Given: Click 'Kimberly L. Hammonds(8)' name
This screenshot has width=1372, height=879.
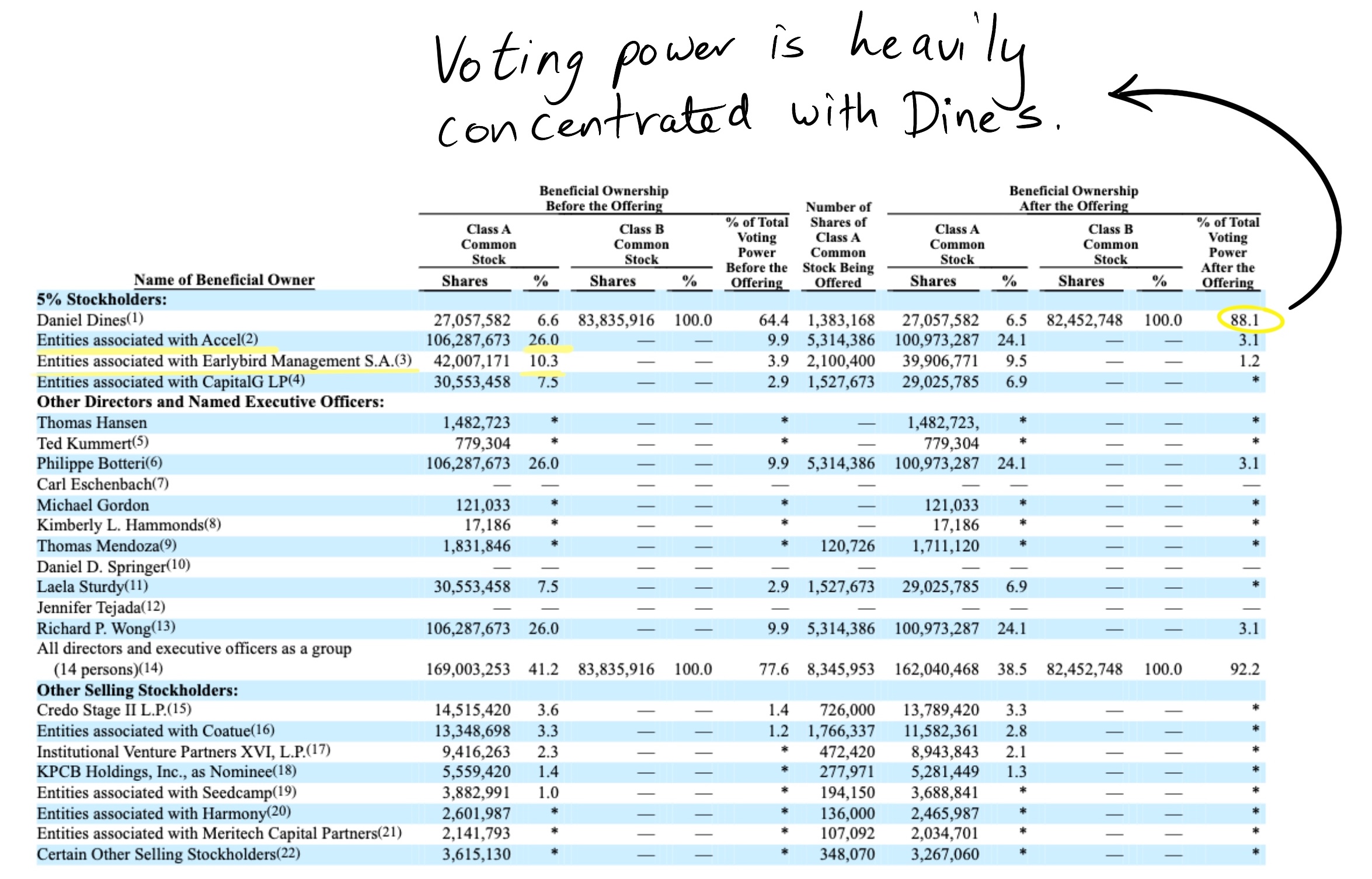Looking at the screenshot, I should click(128, 525).
